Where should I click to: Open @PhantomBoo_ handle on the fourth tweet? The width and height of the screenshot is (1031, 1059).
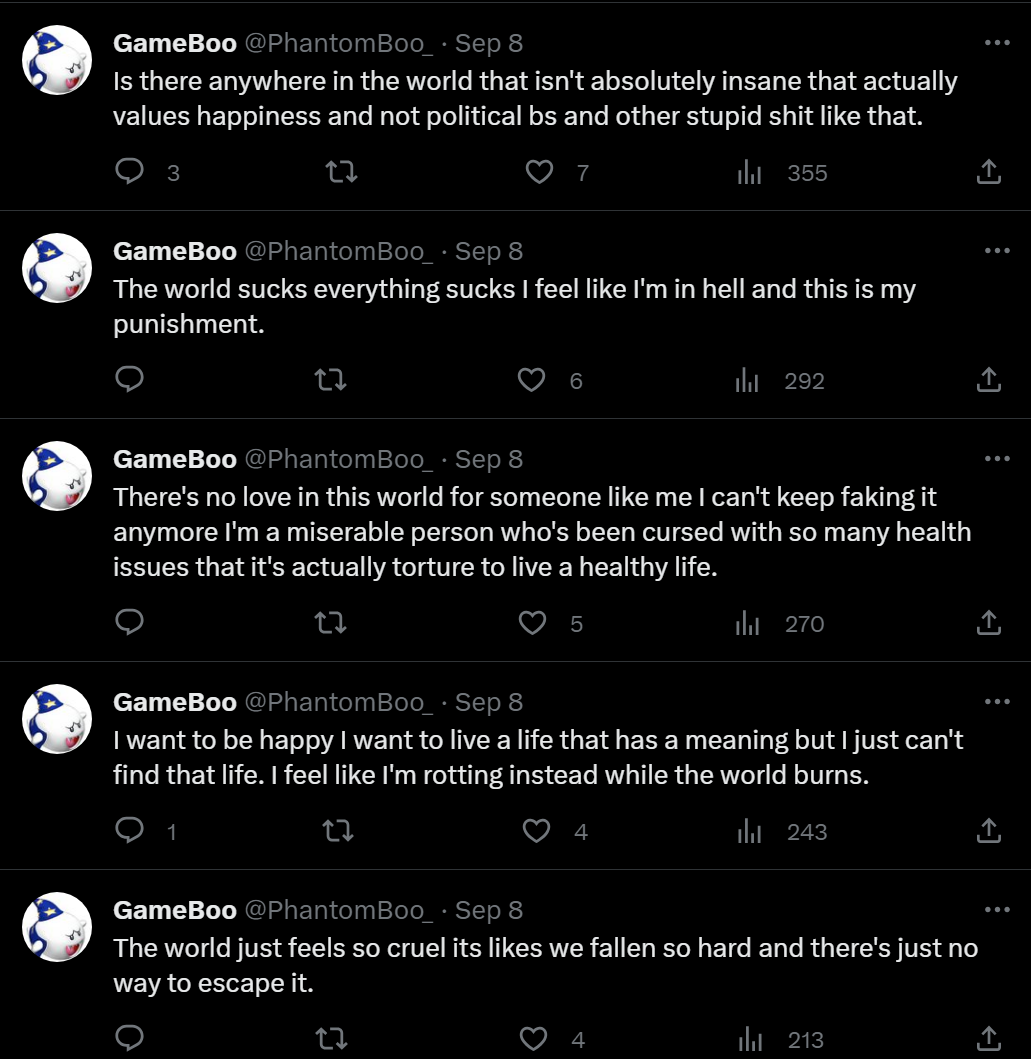click(x=338, y=702)
